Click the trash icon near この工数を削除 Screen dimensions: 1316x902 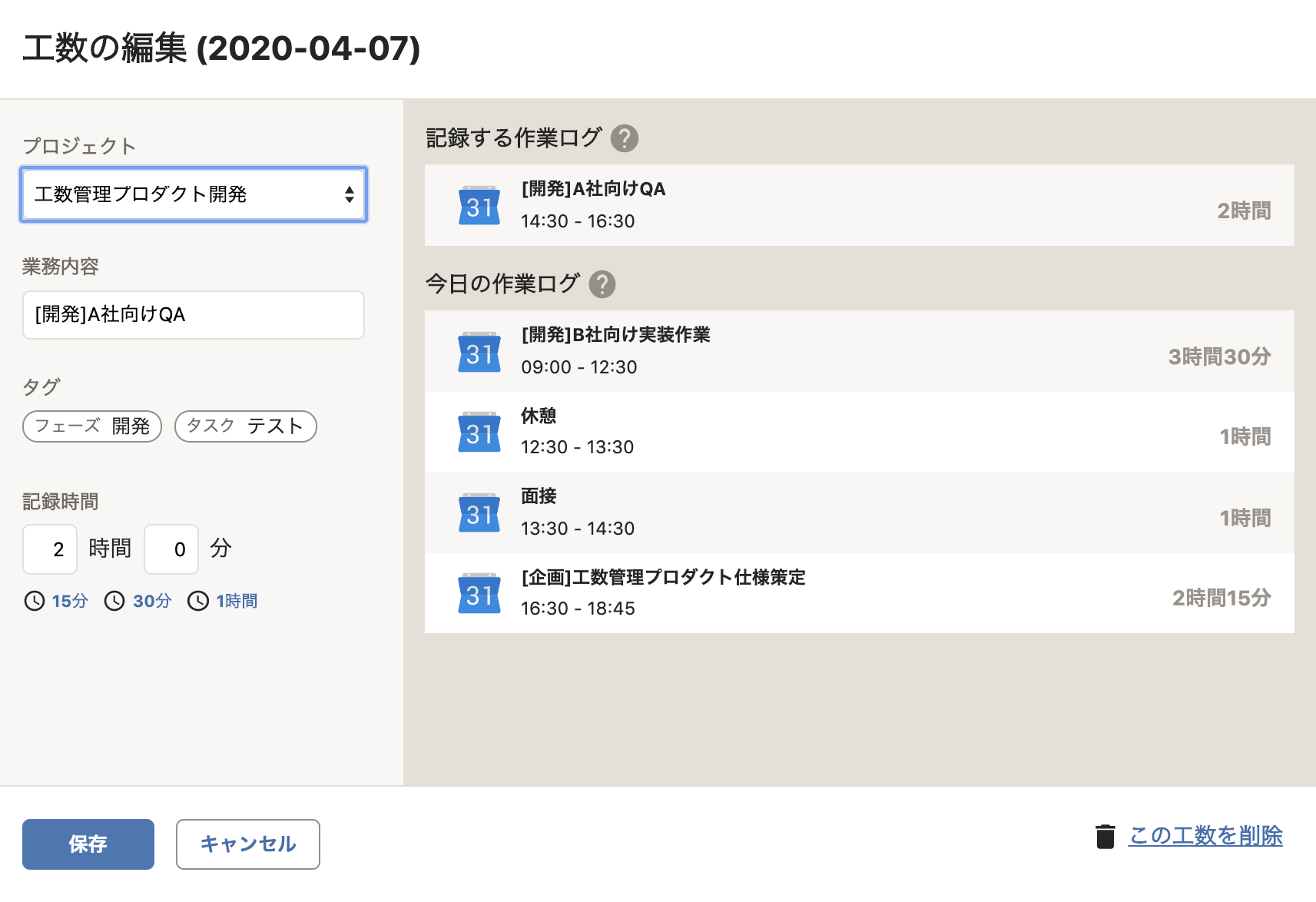1106,836
